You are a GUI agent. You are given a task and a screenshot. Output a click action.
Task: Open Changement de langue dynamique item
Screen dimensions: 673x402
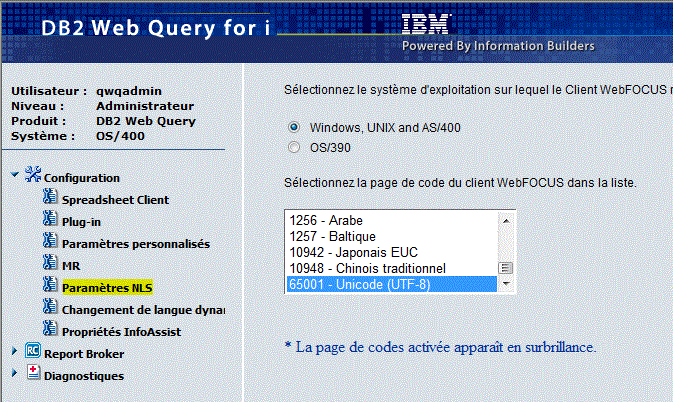(x=143, y=310)
